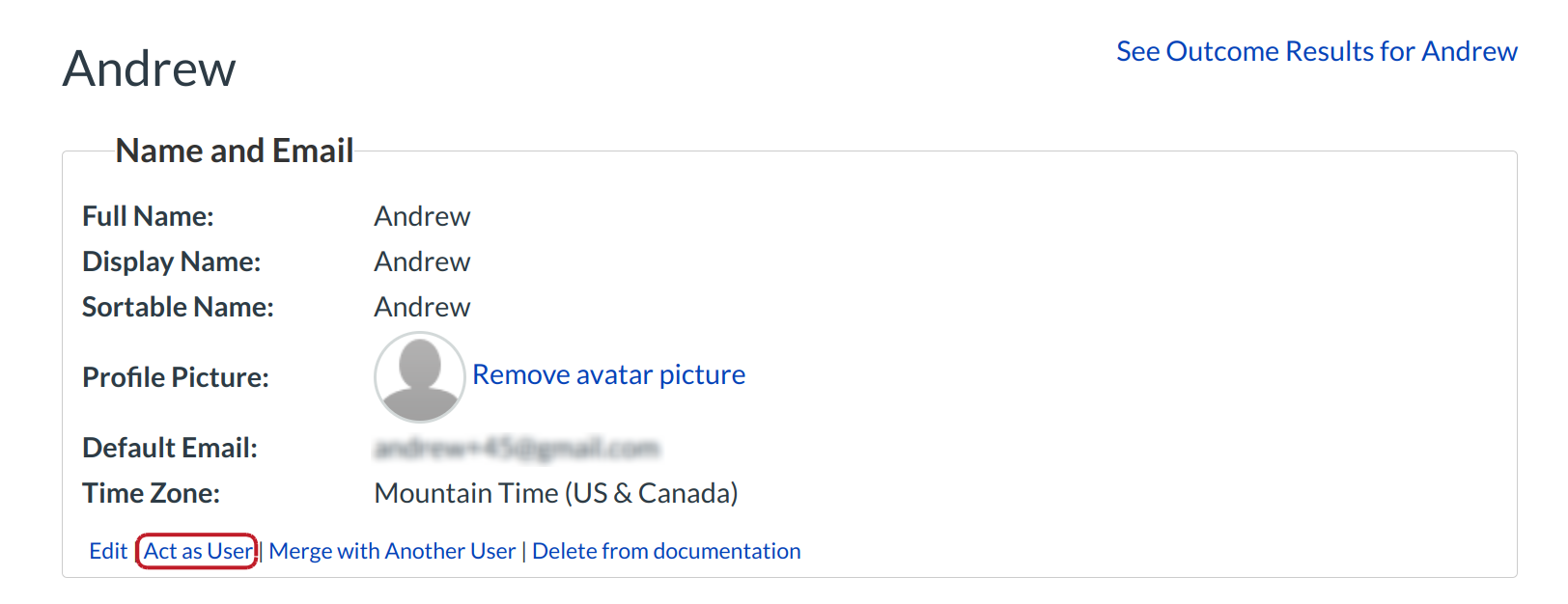This screenshot has height=604, width=1568.
Task: Click the Sortable Name label
Action: pos(178,307)
